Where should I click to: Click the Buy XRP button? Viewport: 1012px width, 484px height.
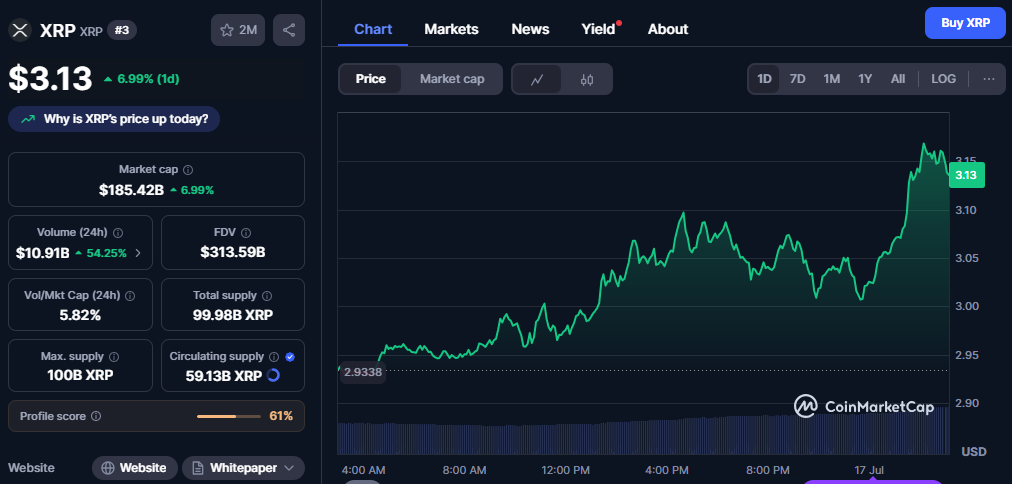point(965,23)
